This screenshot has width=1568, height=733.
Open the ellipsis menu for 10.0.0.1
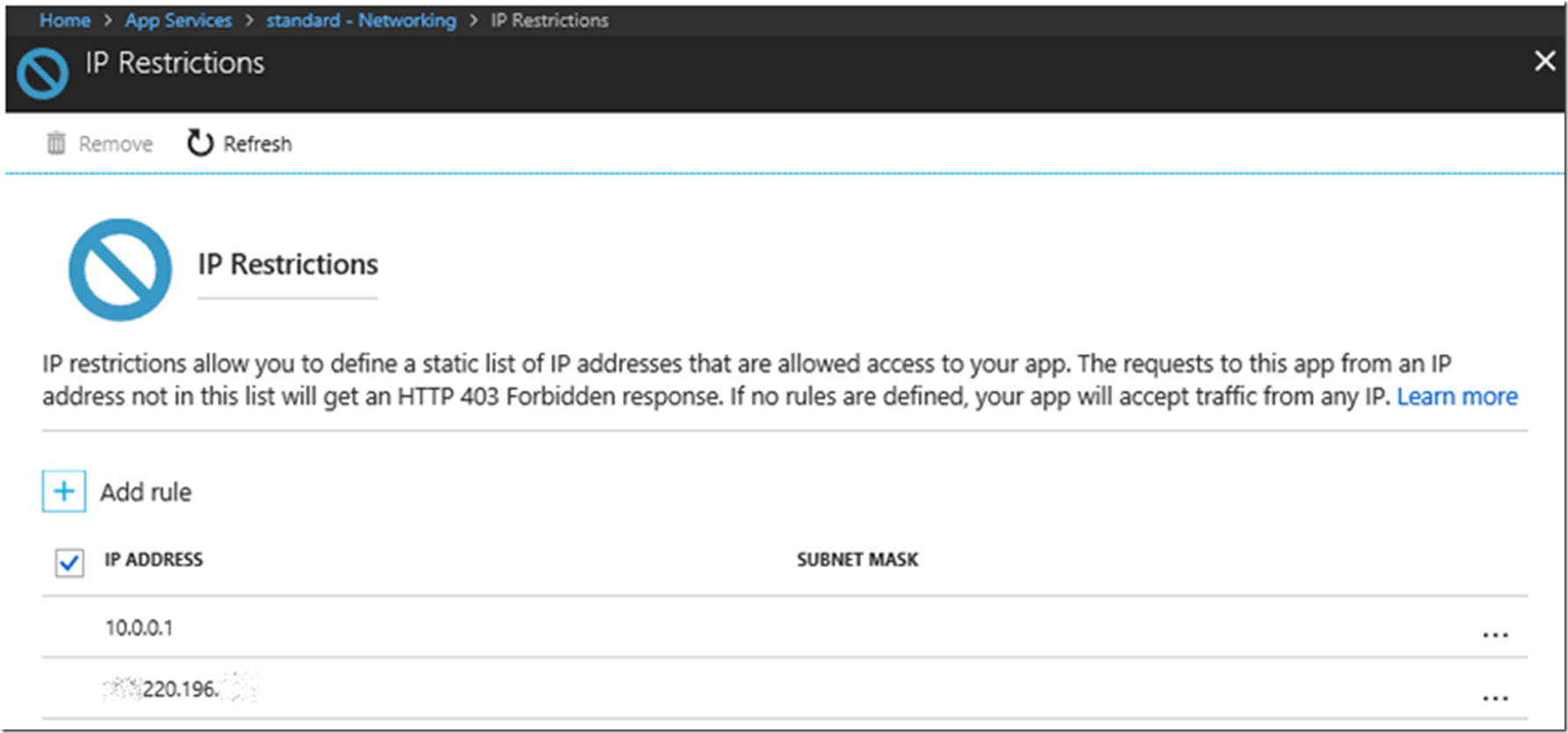click(x=1494, y=634)
